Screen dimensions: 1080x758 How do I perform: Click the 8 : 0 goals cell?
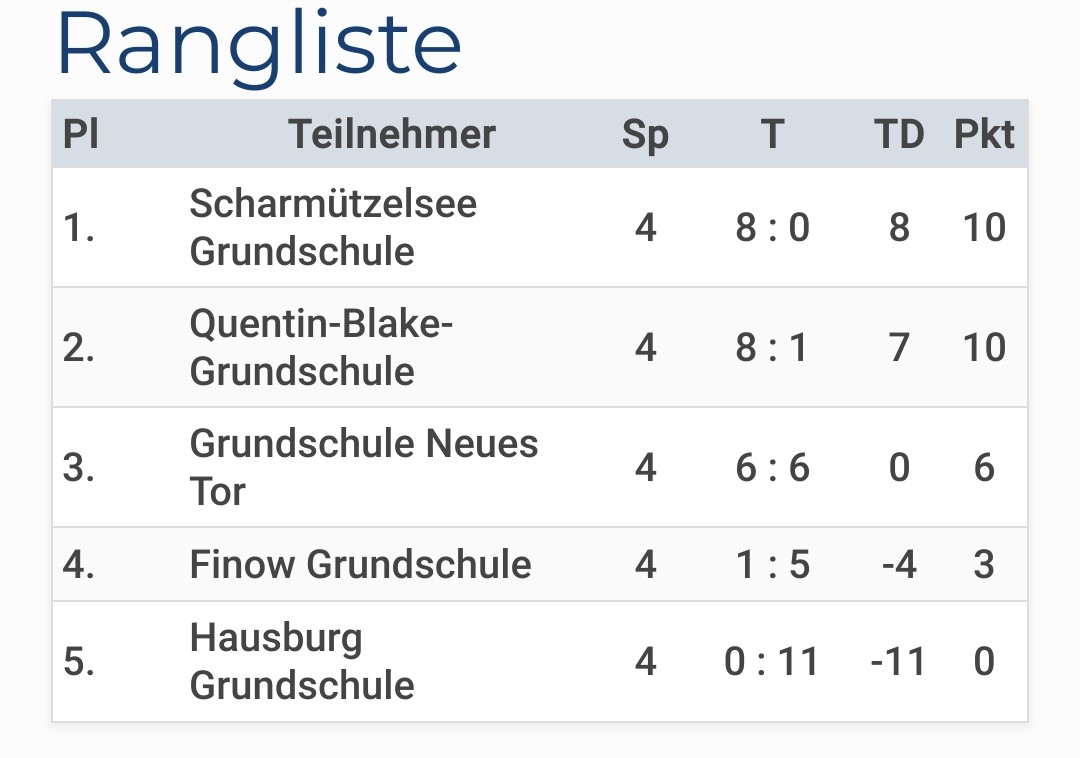click(773, 227)
